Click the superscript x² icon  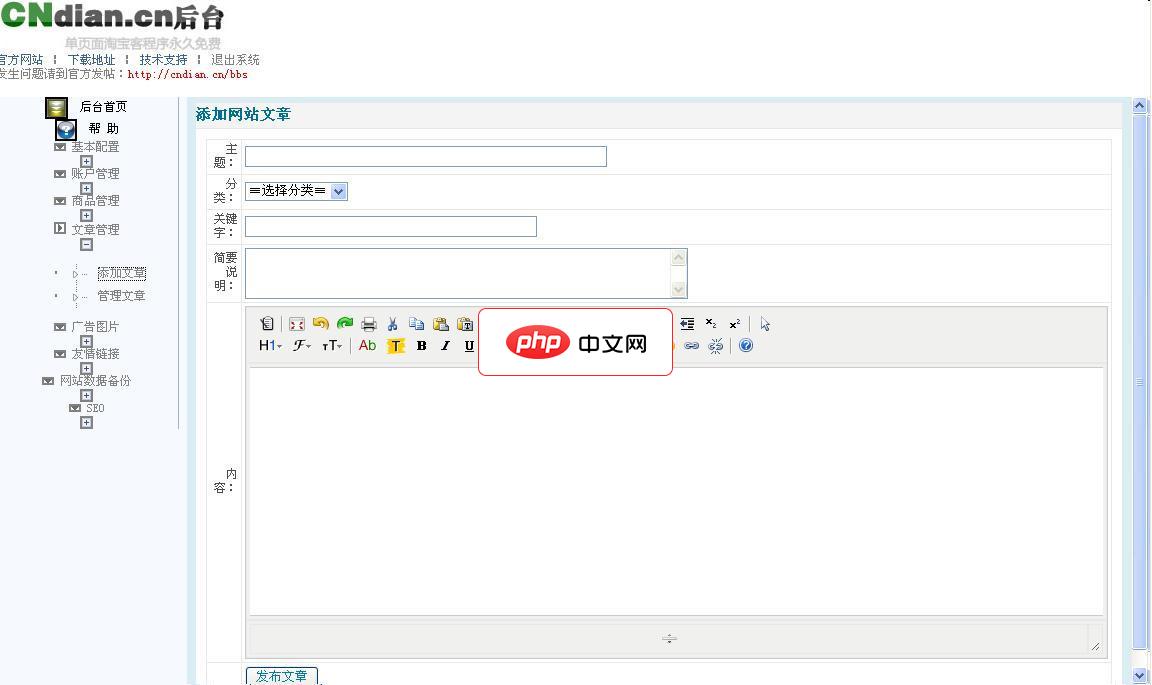tap(734, 324)
